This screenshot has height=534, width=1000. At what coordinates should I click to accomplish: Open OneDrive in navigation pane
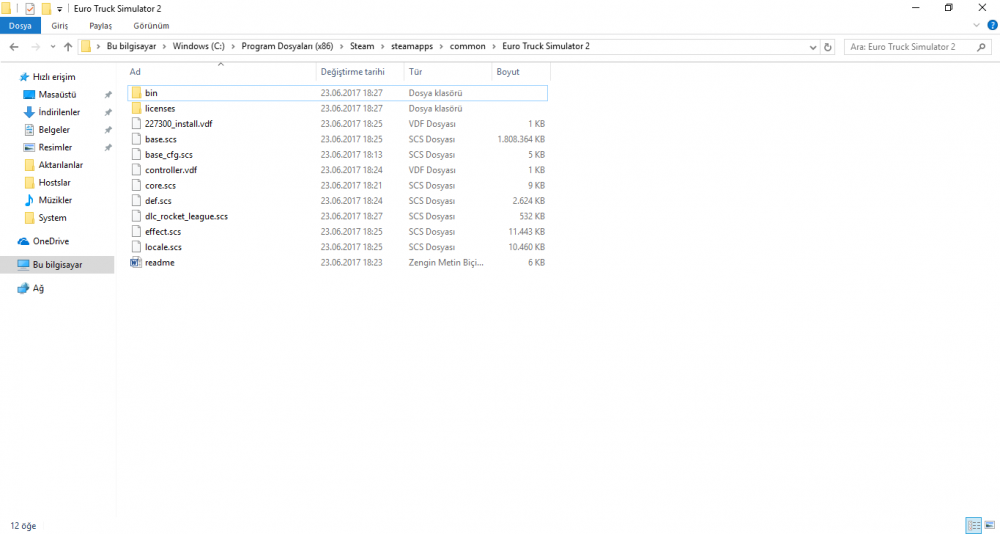(x=50, y=241)
